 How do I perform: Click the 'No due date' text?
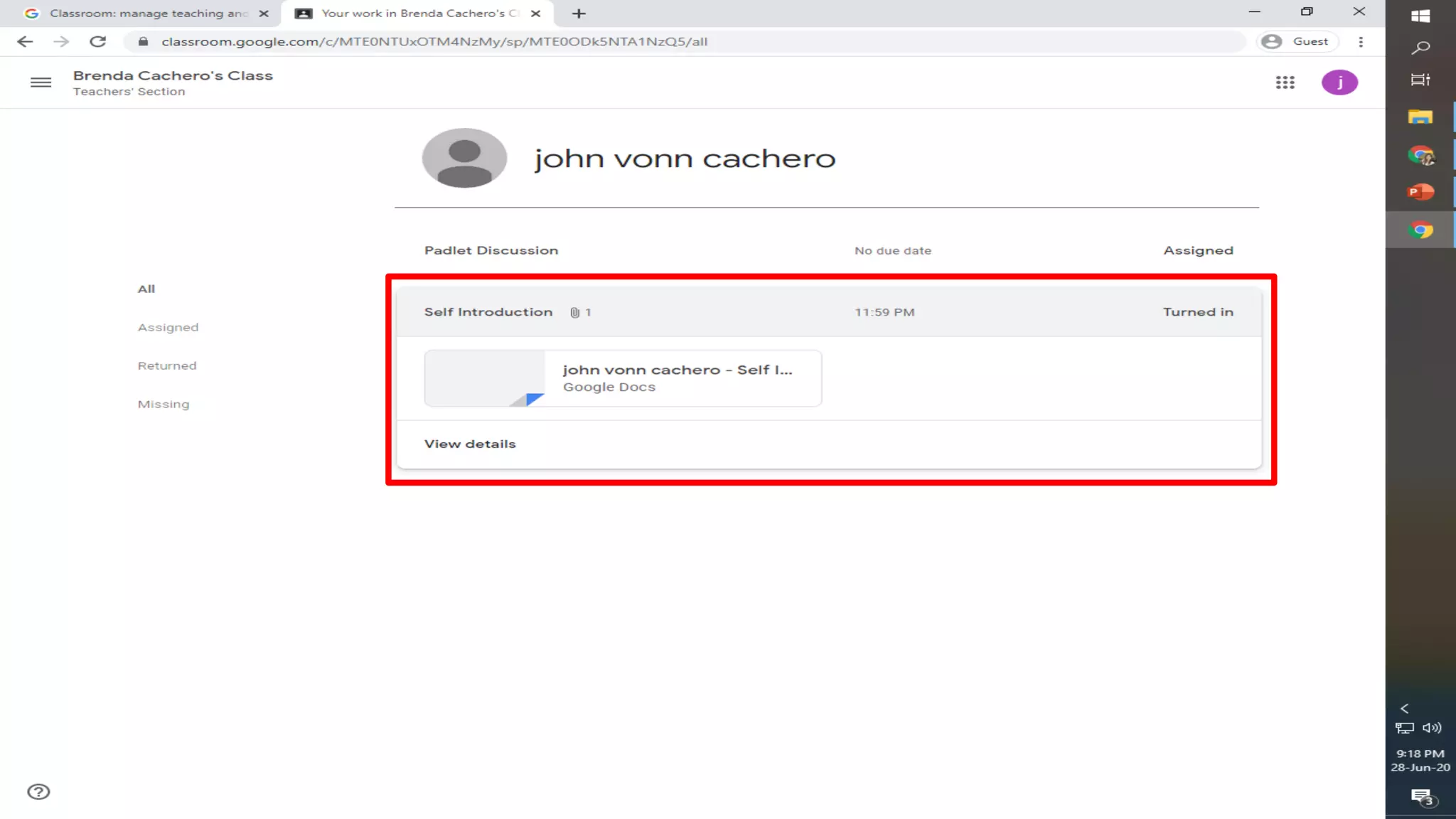pos(893,250)
